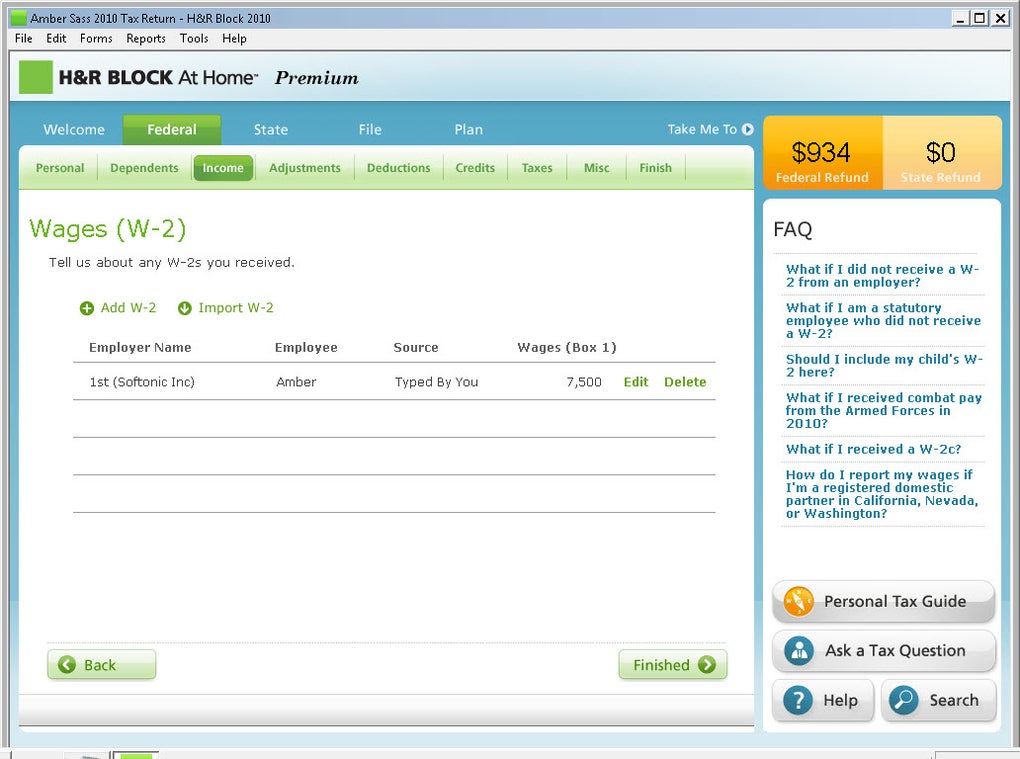Switch to the Credits subtab
The width and height of the screenshot is (1020, 759).
point(475,168)
